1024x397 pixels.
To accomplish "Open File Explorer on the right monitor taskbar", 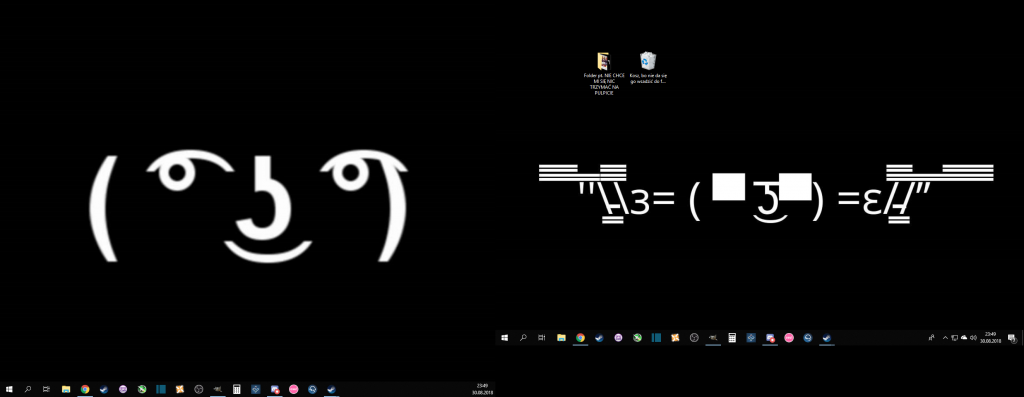I will pos(561,338).
